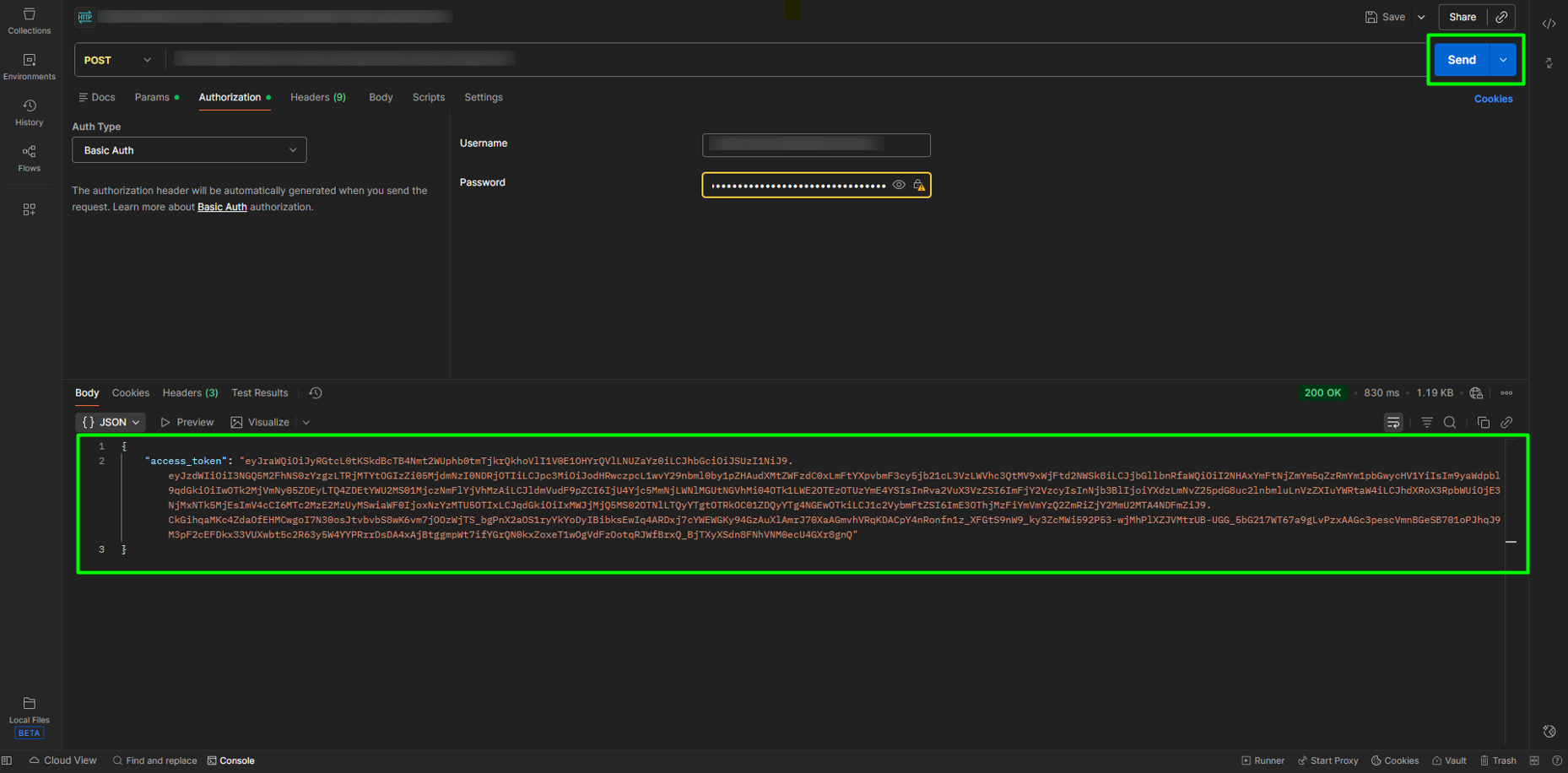Toggle the Console panel
The width and height of the screenshot is (1568, 773).
click(x=231, y=760)
